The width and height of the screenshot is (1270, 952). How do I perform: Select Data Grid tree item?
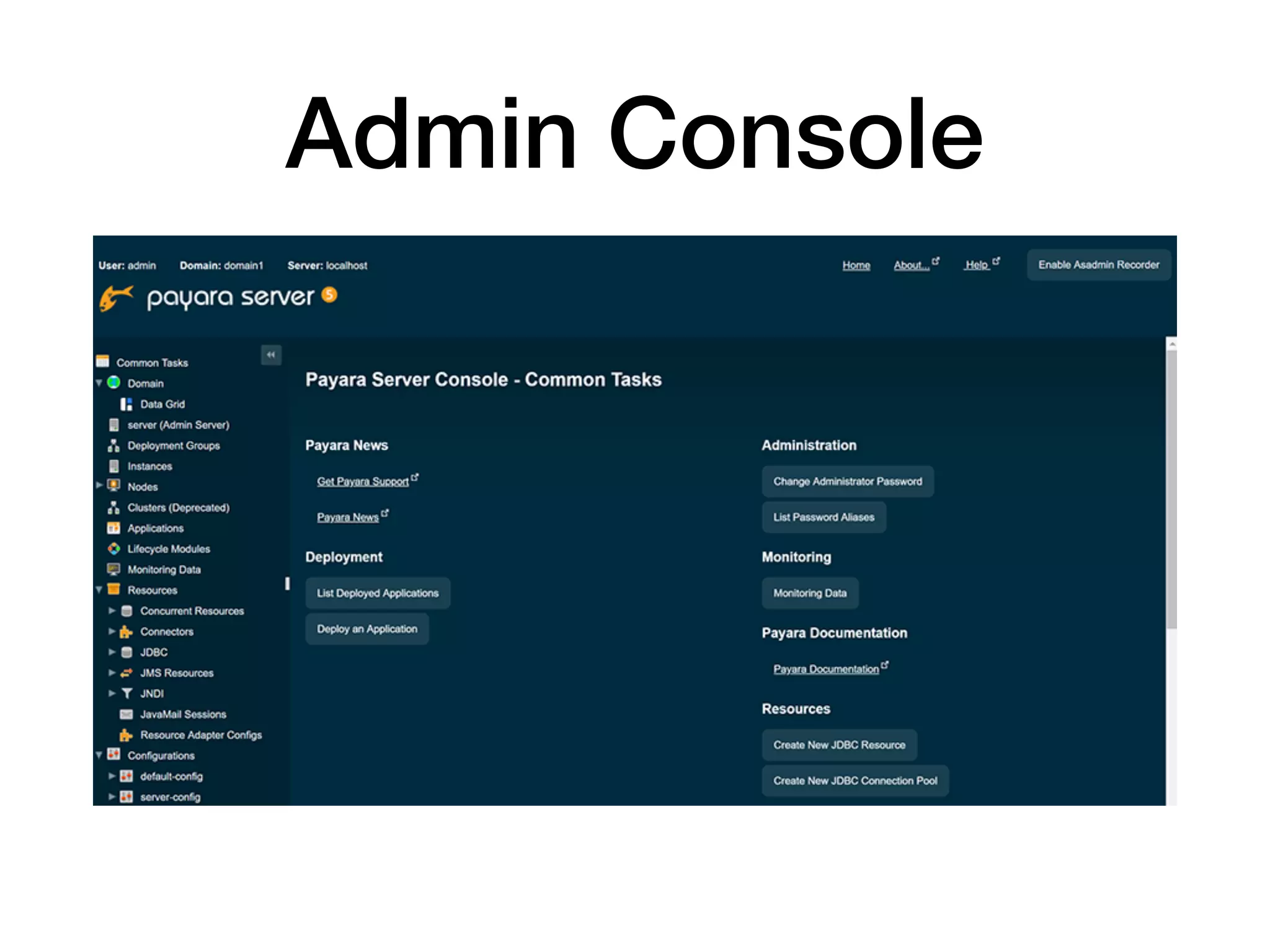click(162, 404)
